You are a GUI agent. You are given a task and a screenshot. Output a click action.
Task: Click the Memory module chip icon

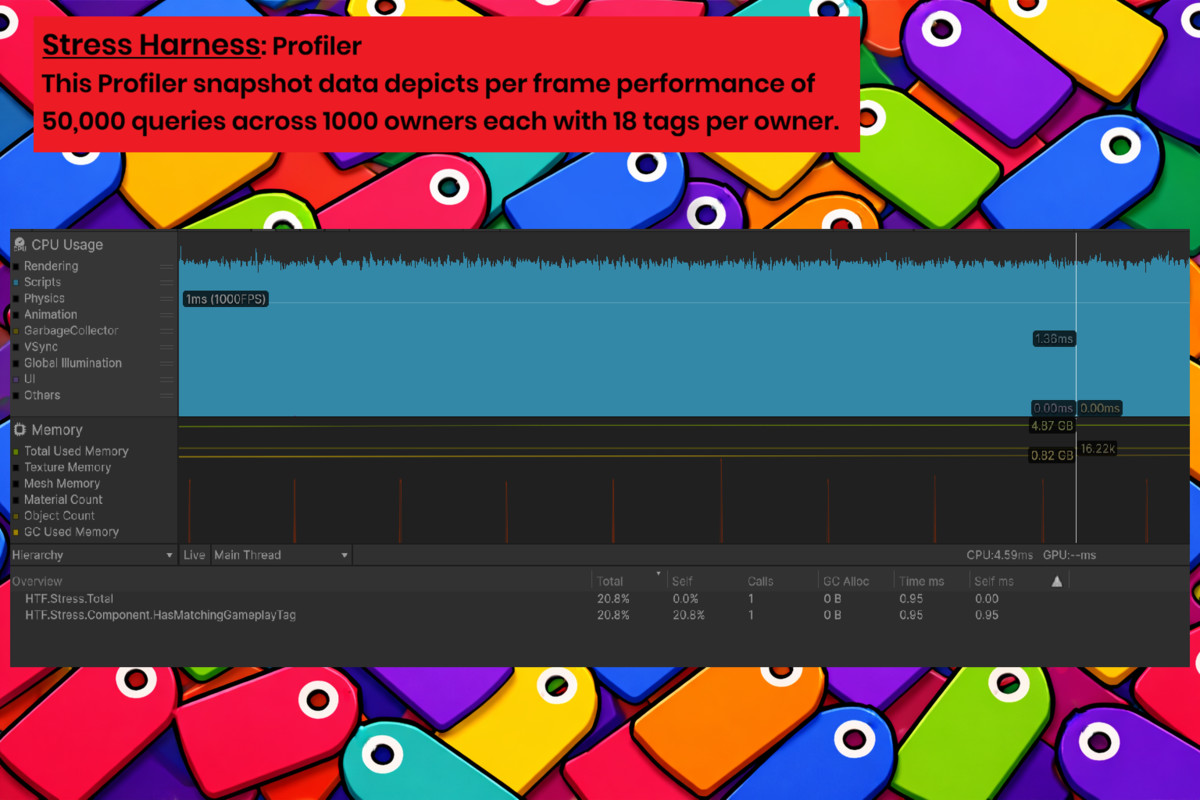click(20, 430)
